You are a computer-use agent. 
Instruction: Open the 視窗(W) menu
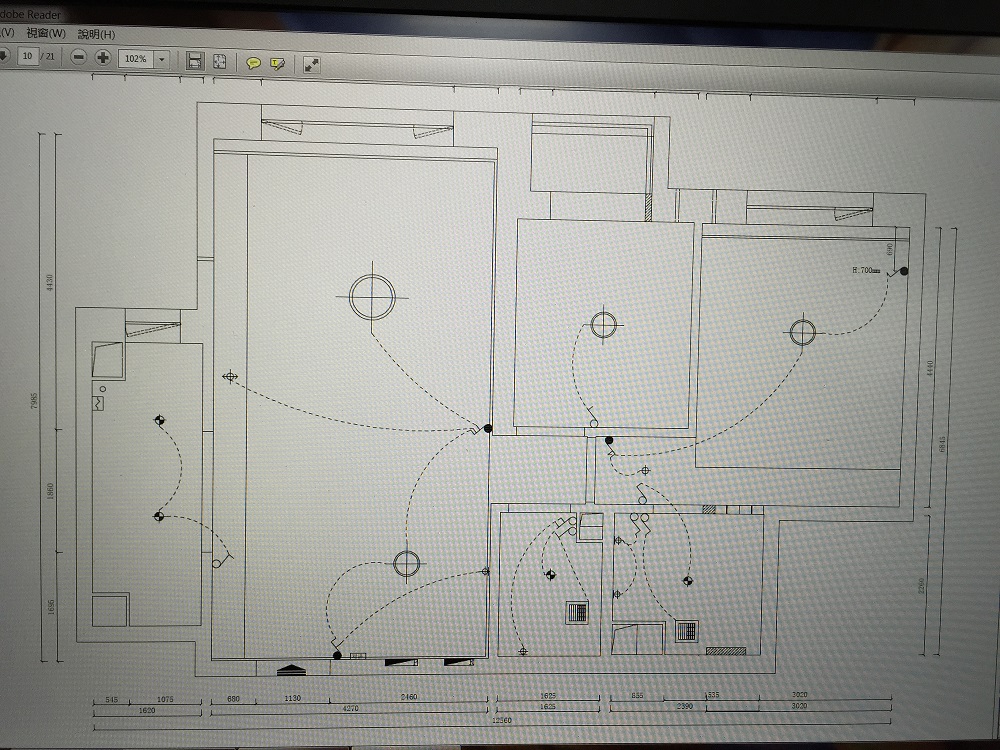pyautogui.click(x=46, y=34)
